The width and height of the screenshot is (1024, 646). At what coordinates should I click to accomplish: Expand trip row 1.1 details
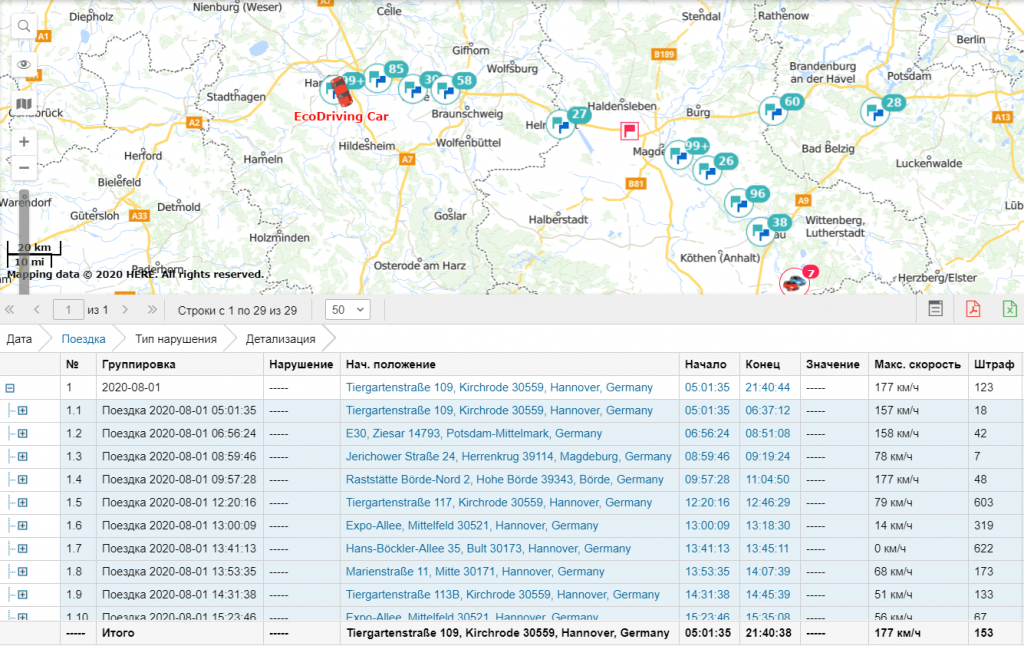click(22, 410)
